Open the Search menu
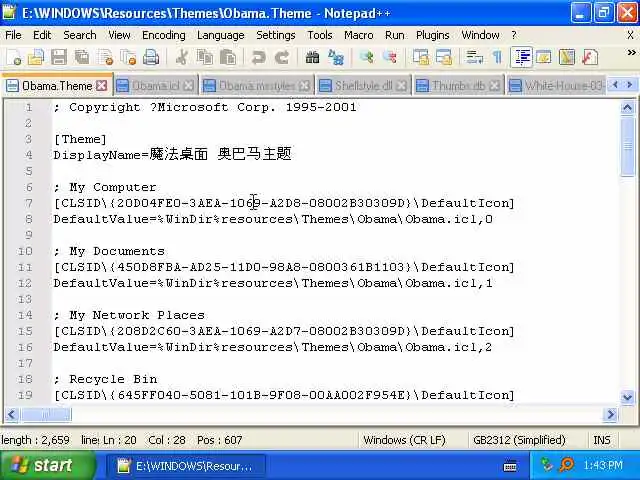Viewport: 640px width, 480px height. click(x=80, y=35)
